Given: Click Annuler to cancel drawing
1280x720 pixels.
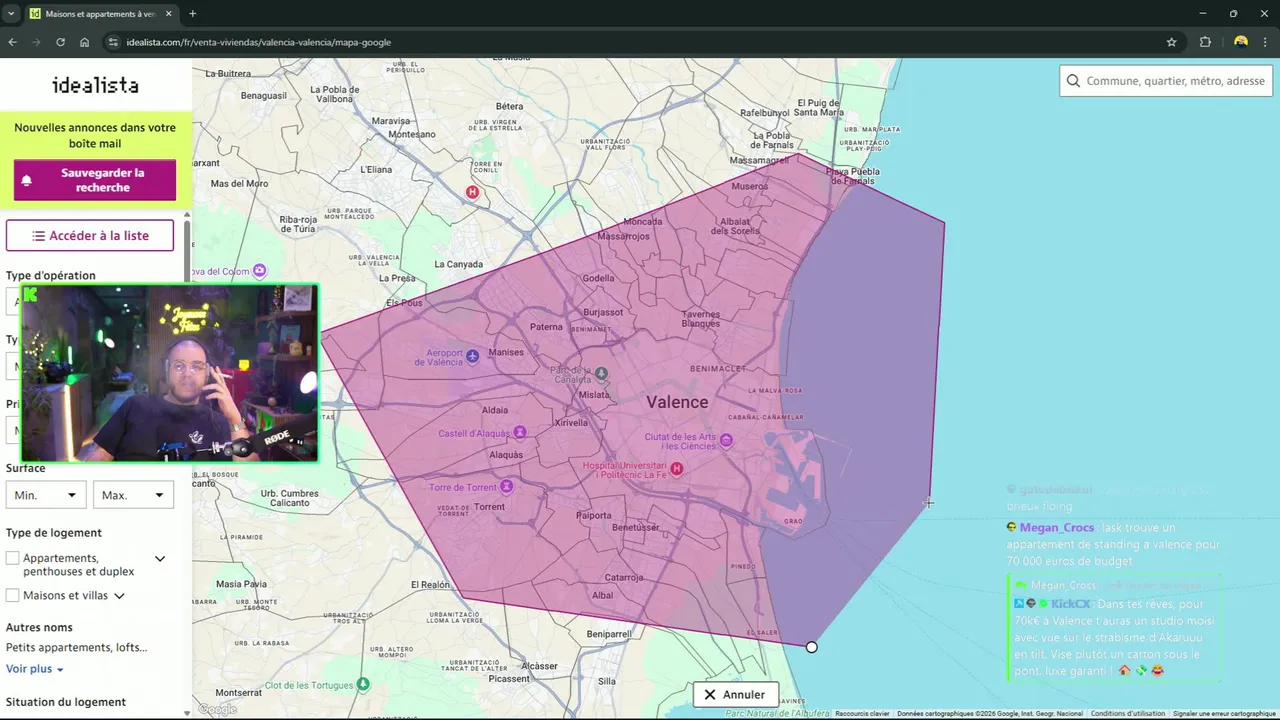Looking at the screenshot, I should [x=735, y=694].
